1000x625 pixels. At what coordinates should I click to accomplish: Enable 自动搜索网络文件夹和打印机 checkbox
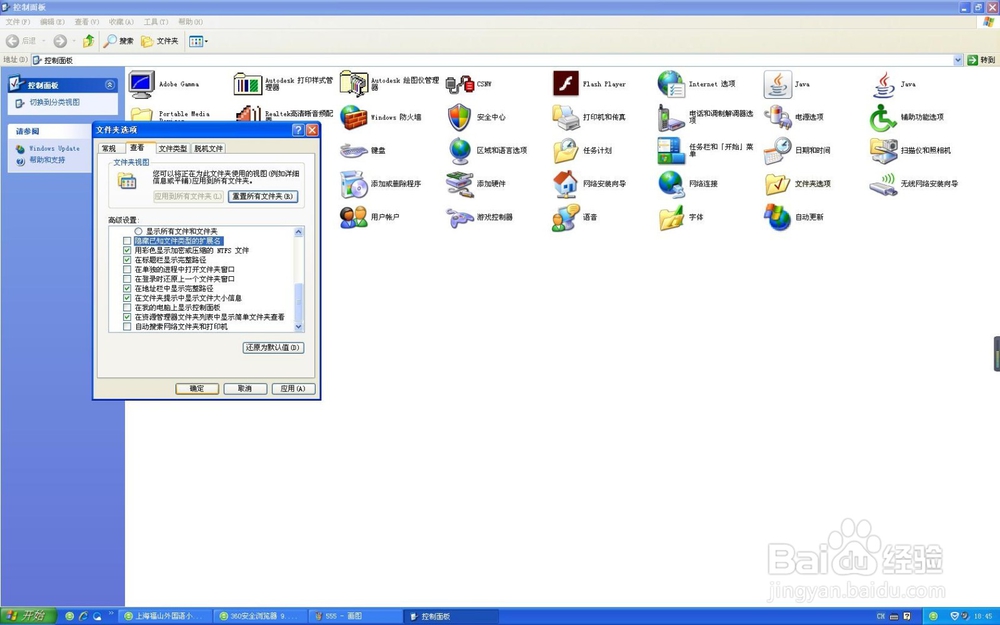pyautogui.click(x=127, y=327)
